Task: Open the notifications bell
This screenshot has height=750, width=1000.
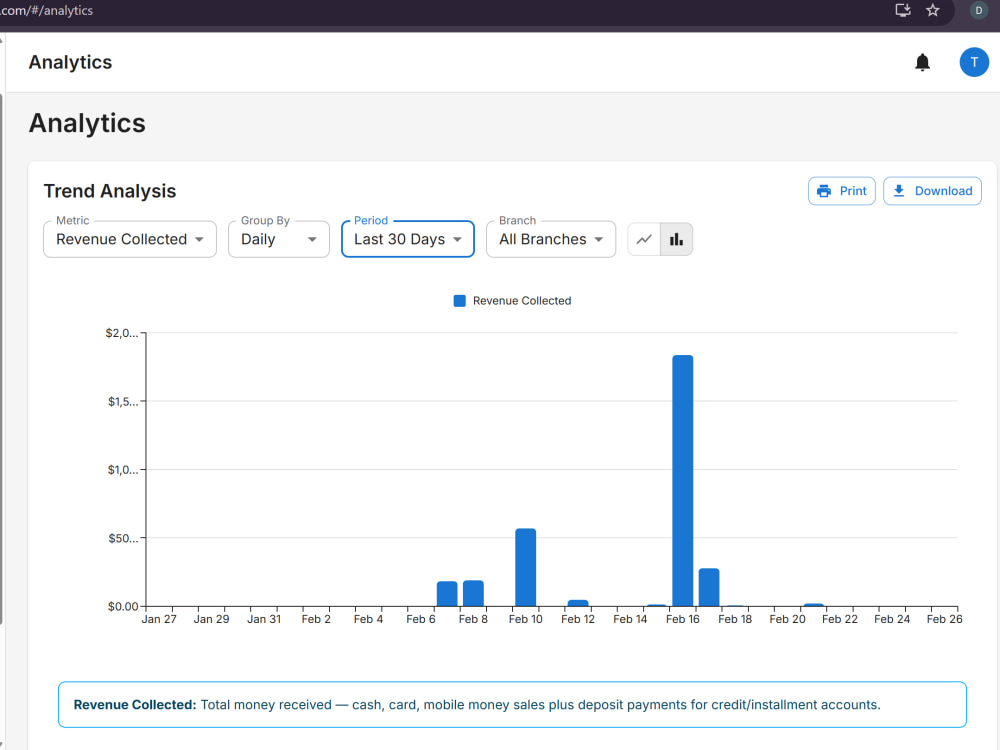Action: [x=922, y=62]
